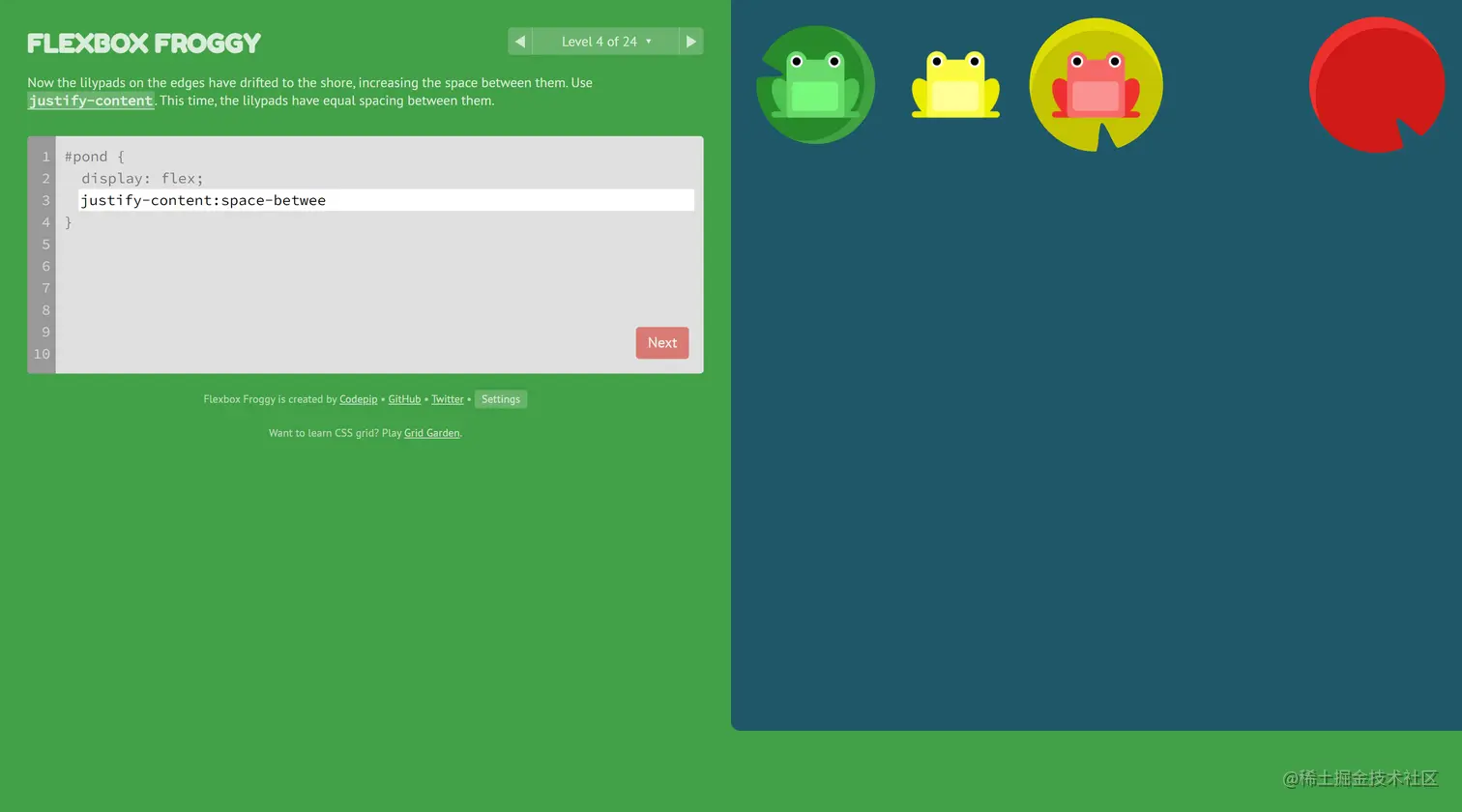Go to the next level arrow

691,42
